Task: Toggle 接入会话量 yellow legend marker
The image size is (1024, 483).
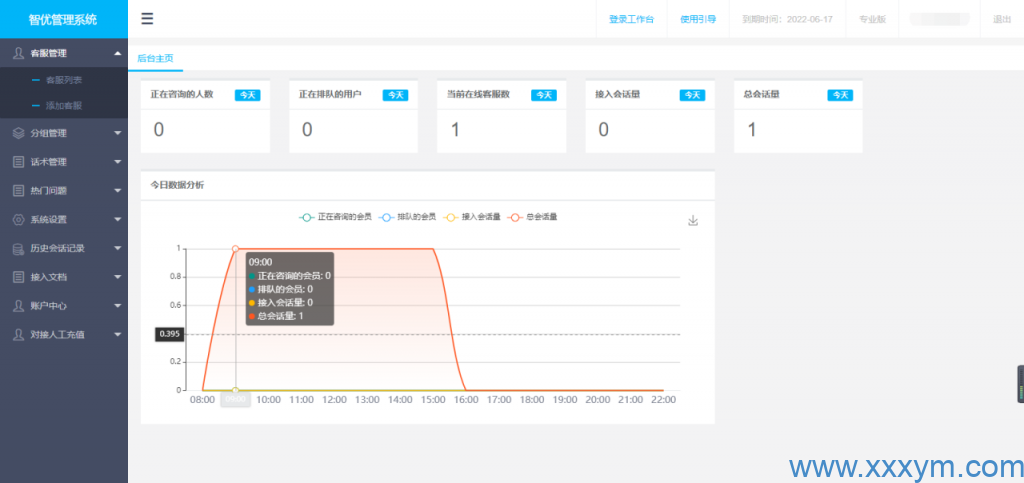Action: (450, 217)
